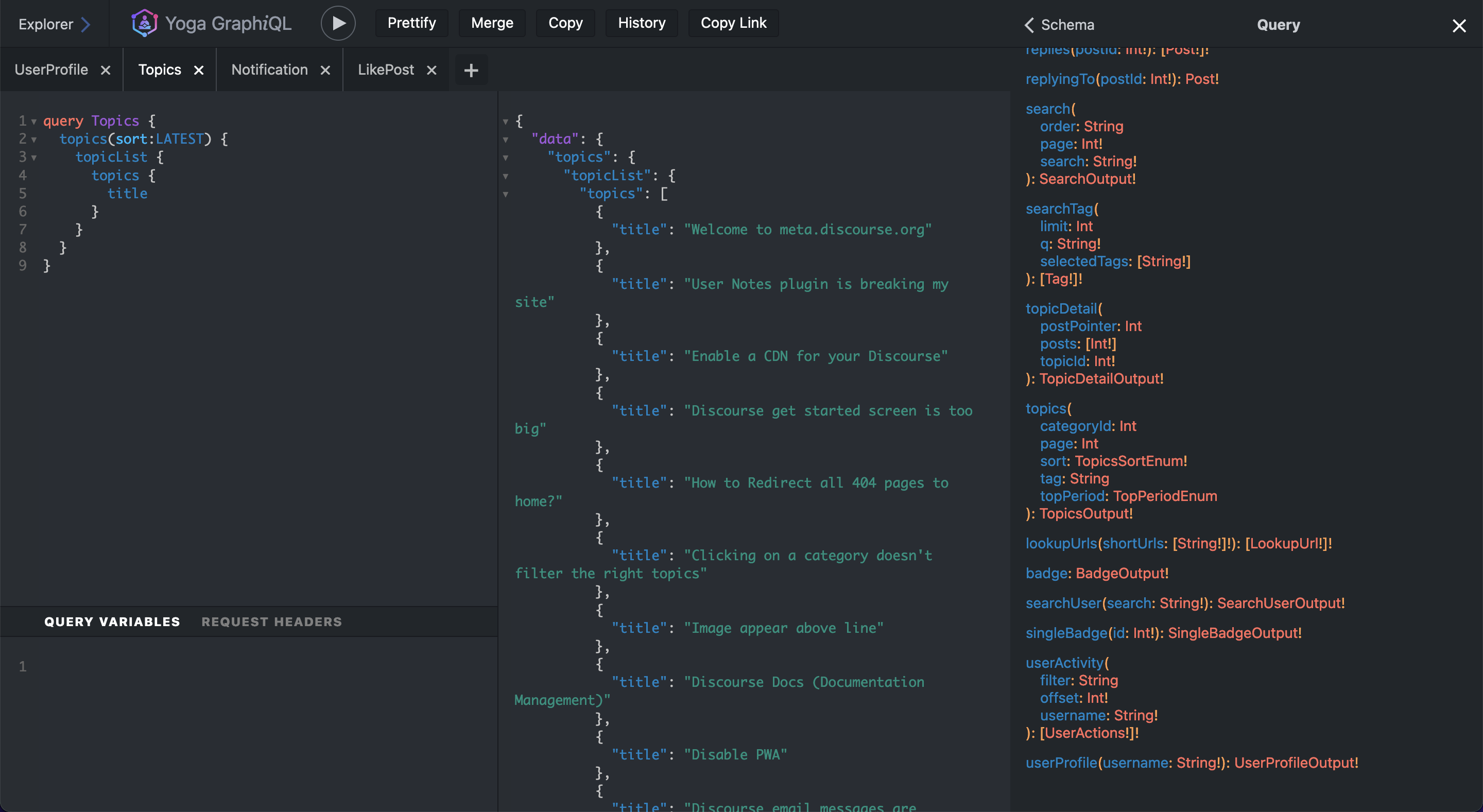Run the query with the play button
Viewport: 1483px width, 812px height.
338,23
